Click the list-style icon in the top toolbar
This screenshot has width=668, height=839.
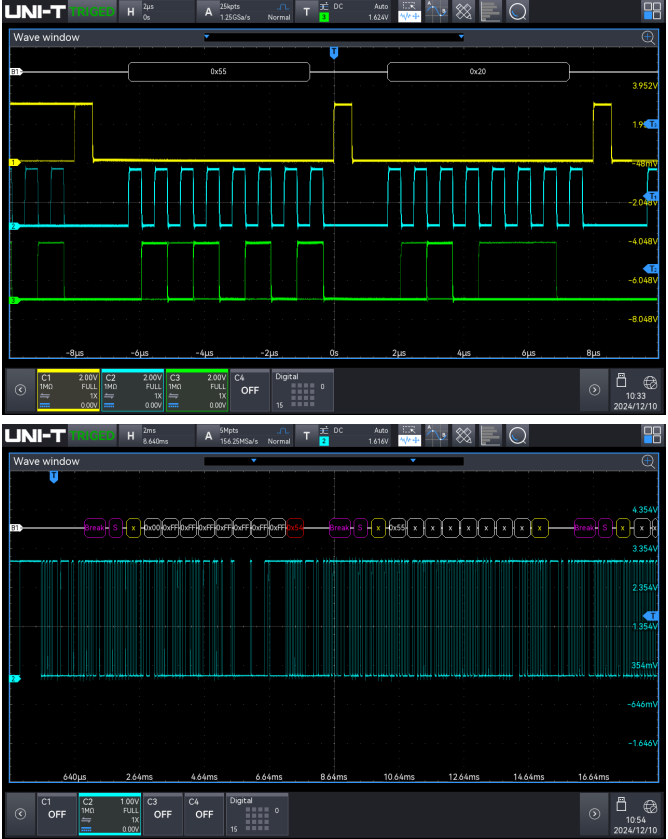490,13
